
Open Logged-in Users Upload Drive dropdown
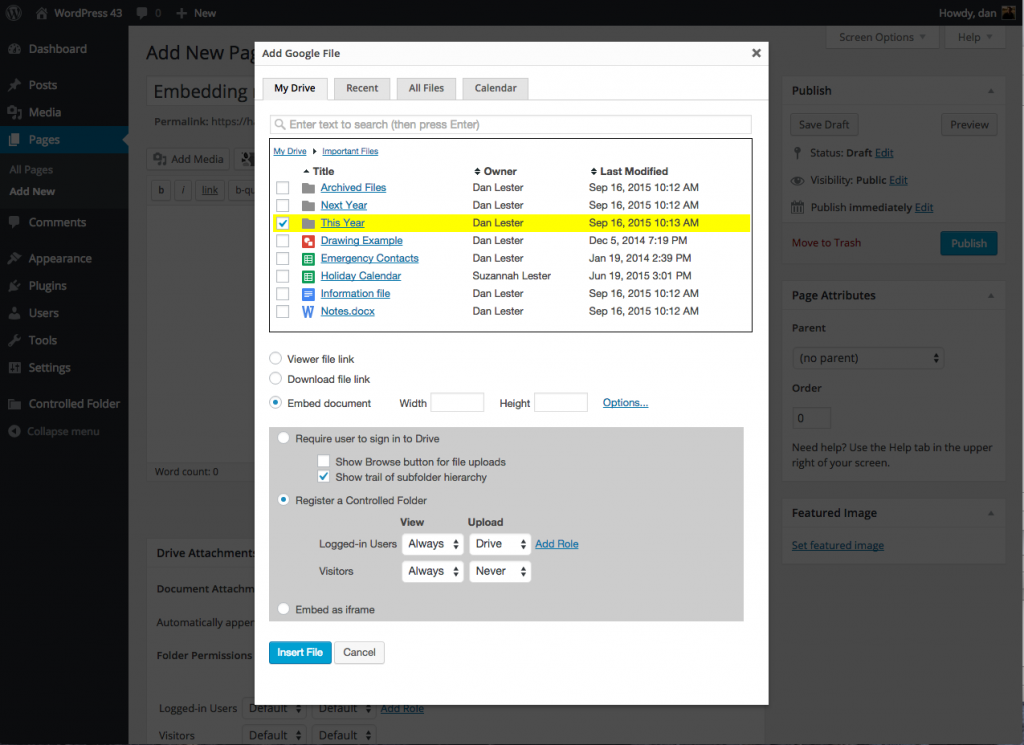coord(500,544)
